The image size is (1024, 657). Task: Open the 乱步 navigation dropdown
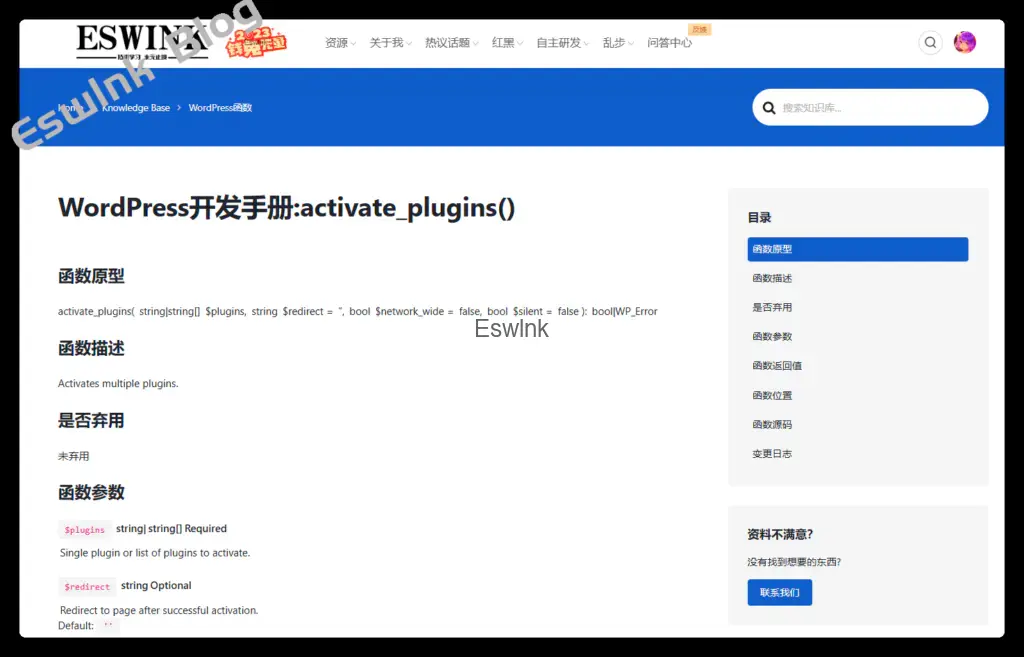point(618,43)
